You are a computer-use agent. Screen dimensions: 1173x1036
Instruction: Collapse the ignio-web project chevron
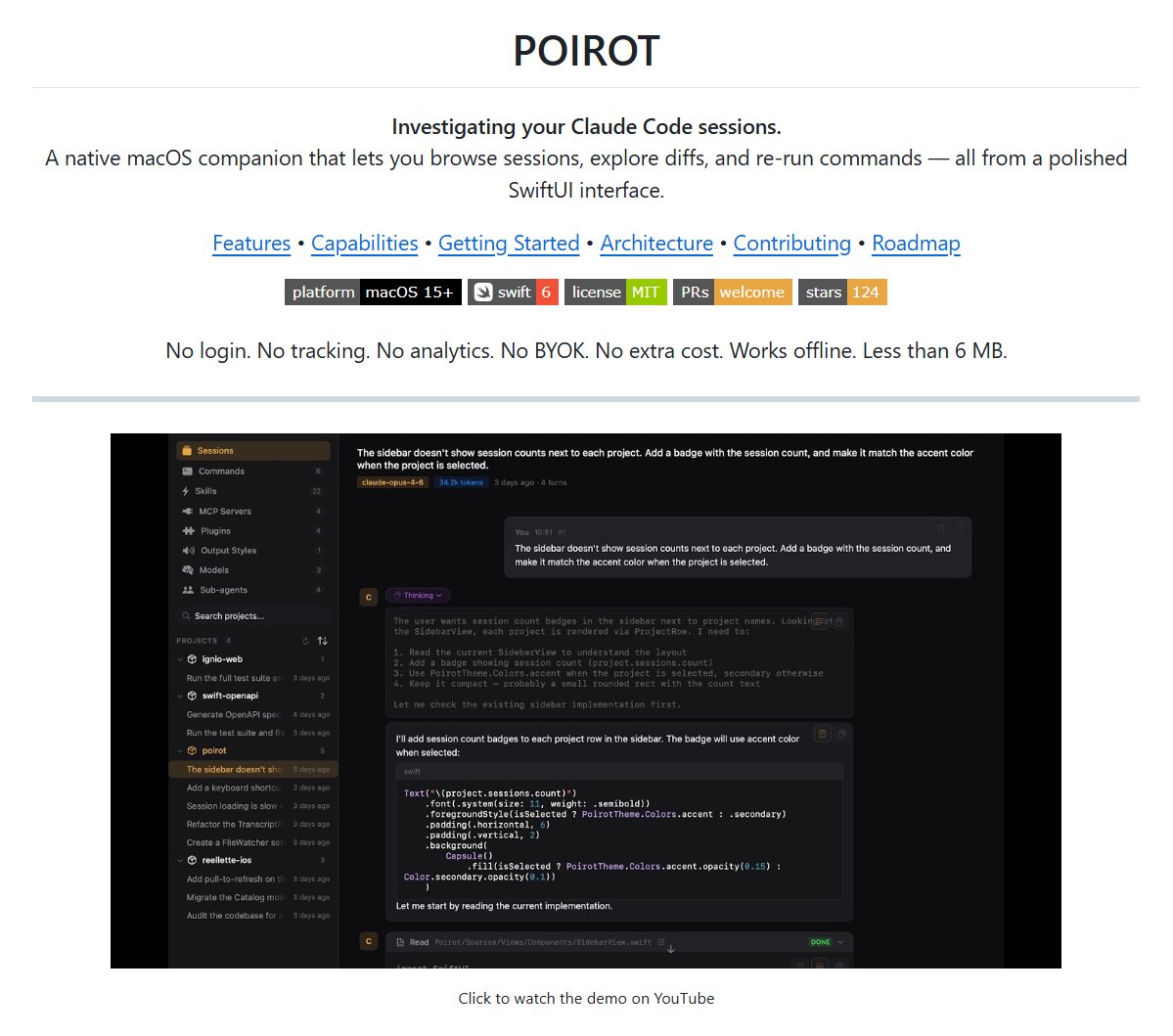click(x=180, y=659)
